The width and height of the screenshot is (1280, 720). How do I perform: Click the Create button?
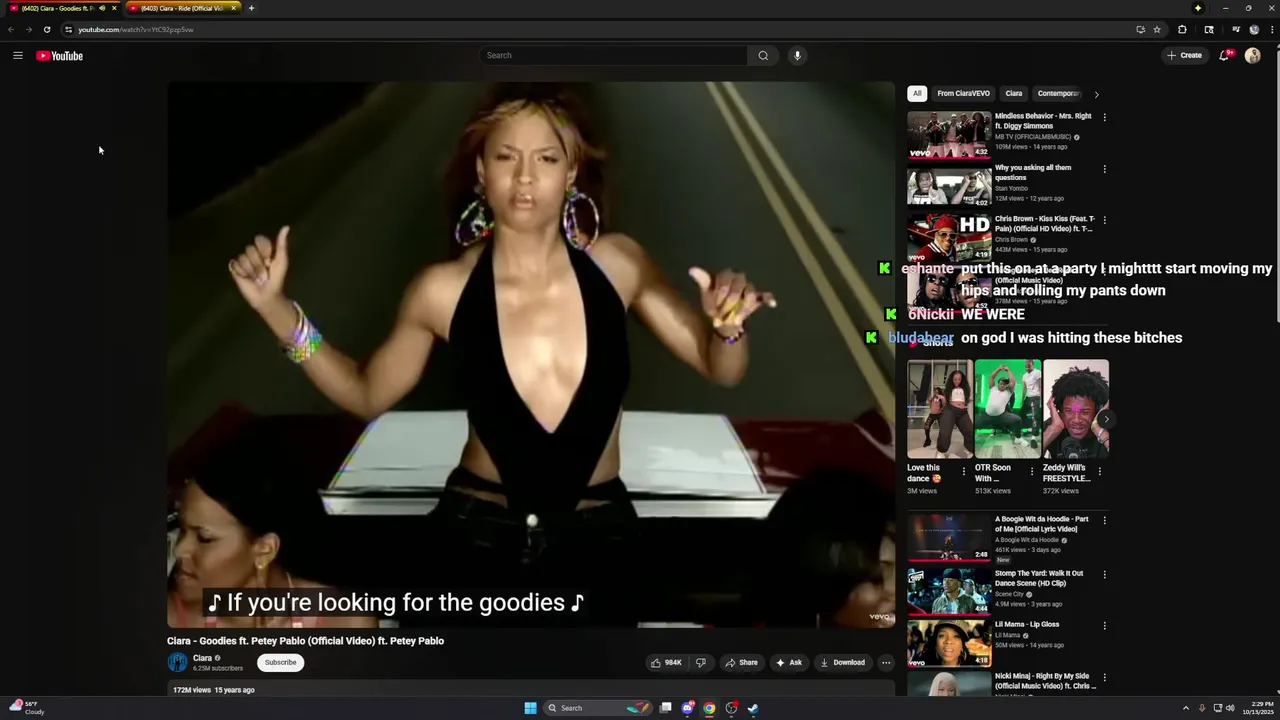1184,56
